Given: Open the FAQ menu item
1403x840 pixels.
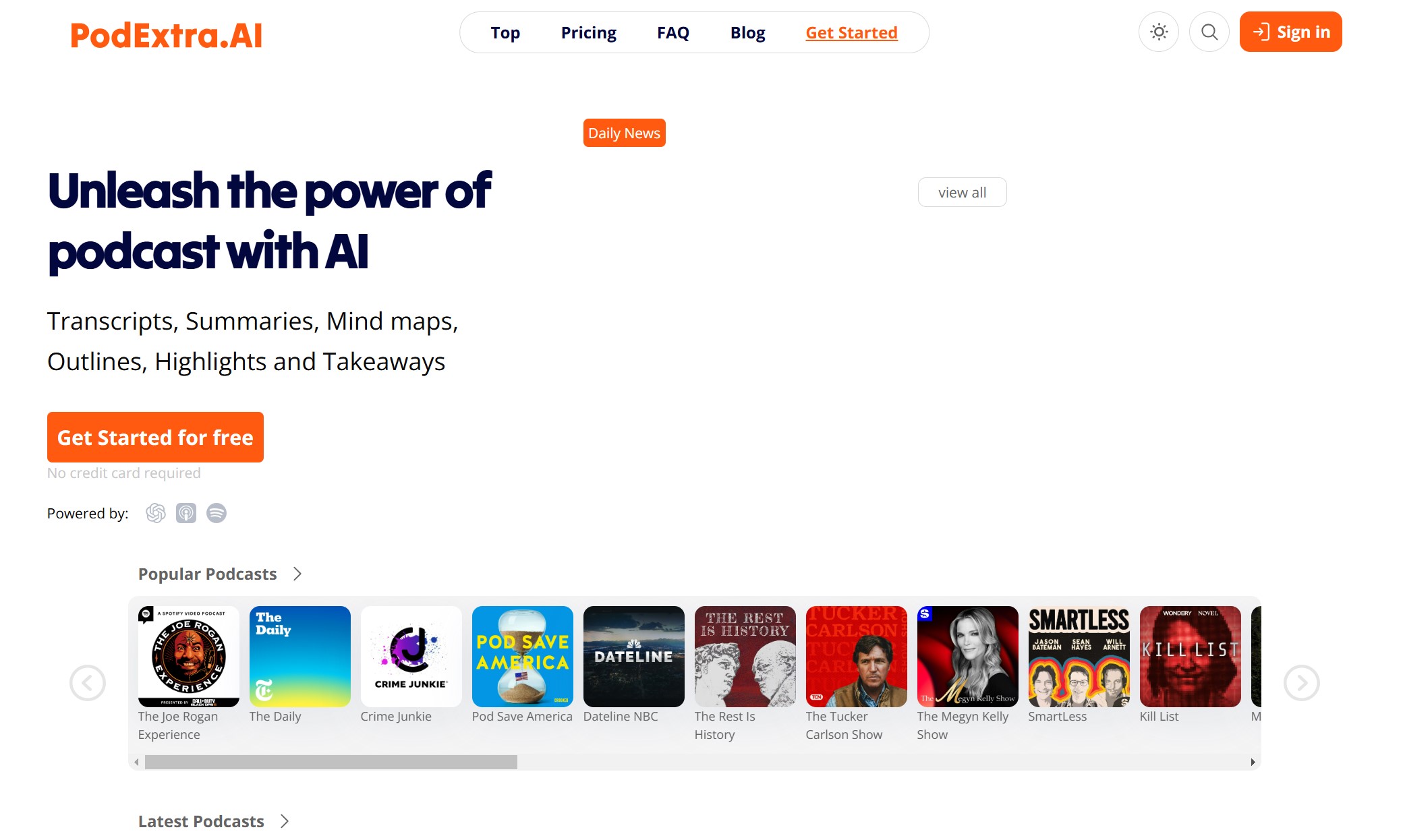Looking at the screenshot, I should (x=673, y=32).
